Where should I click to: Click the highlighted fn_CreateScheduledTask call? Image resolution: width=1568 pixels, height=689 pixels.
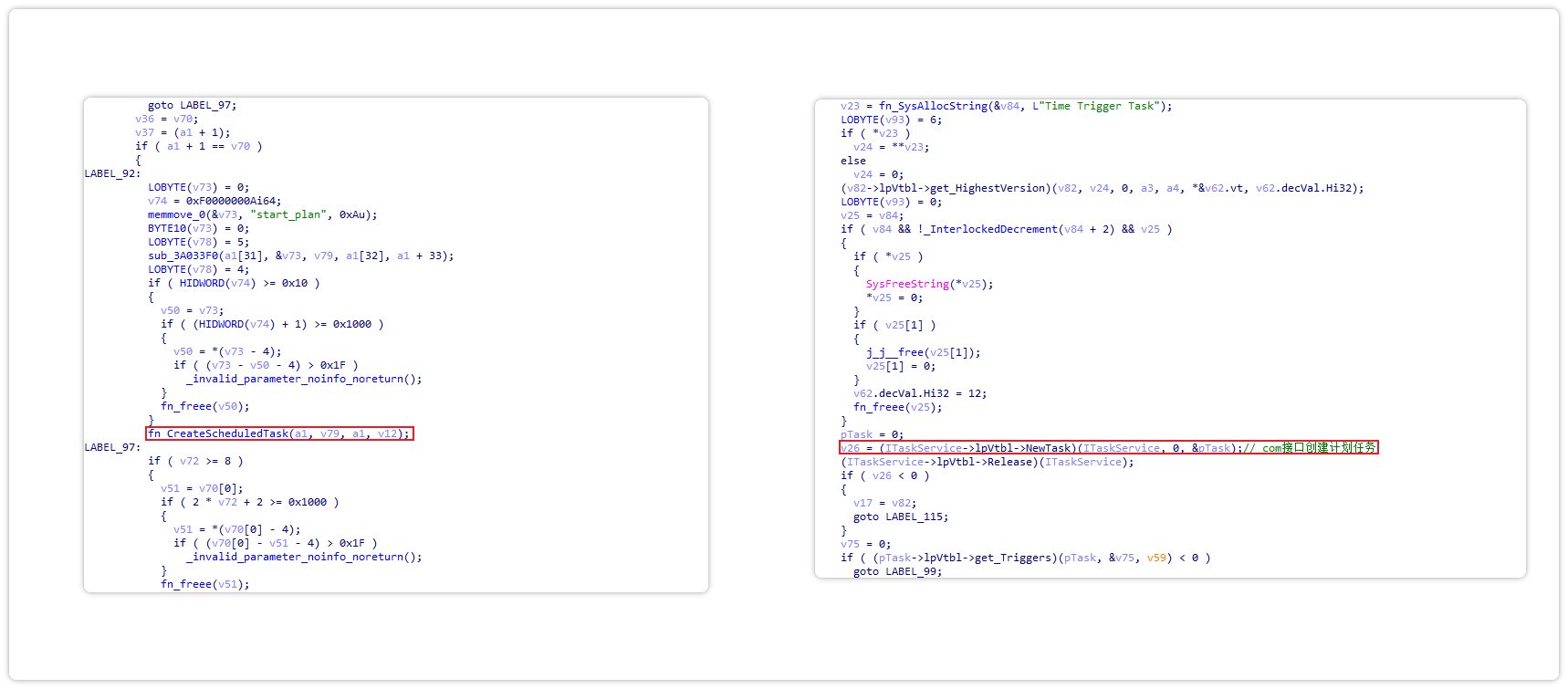point(279,433)
